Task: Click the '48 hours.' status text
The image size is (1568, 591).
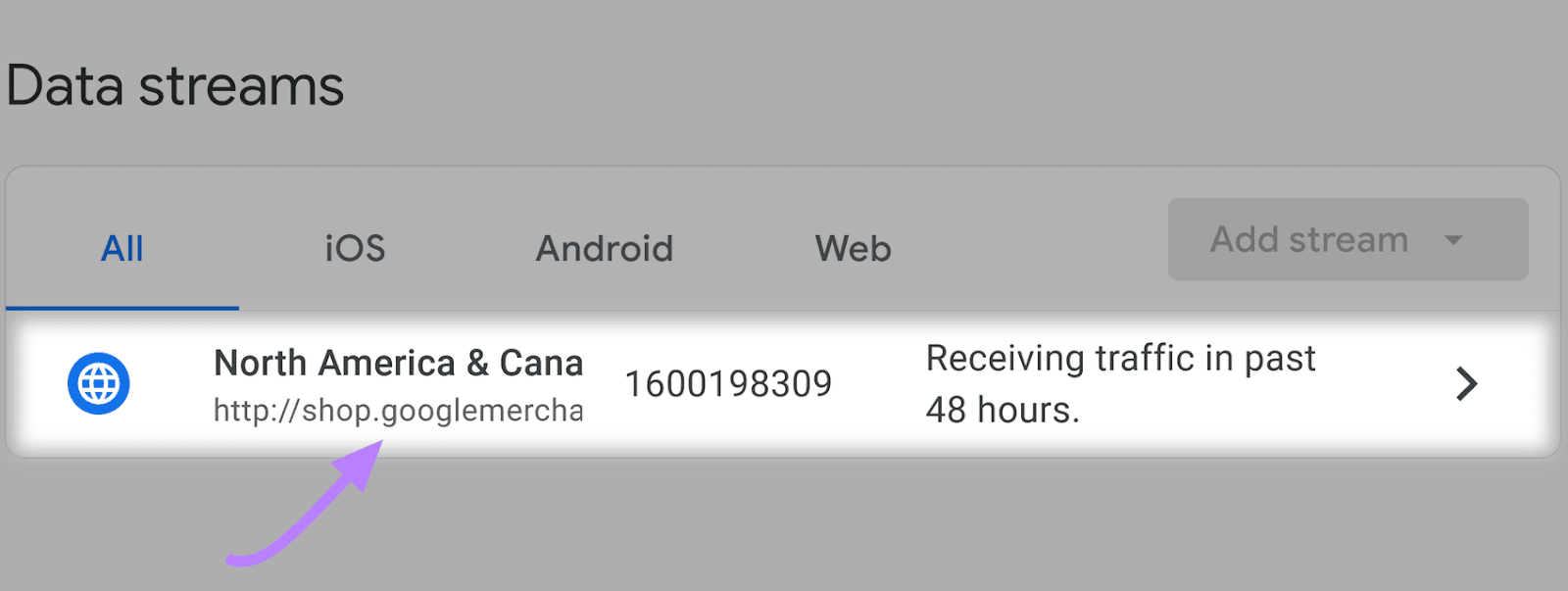Action: pyautogui.click(x=1003, y=410)
